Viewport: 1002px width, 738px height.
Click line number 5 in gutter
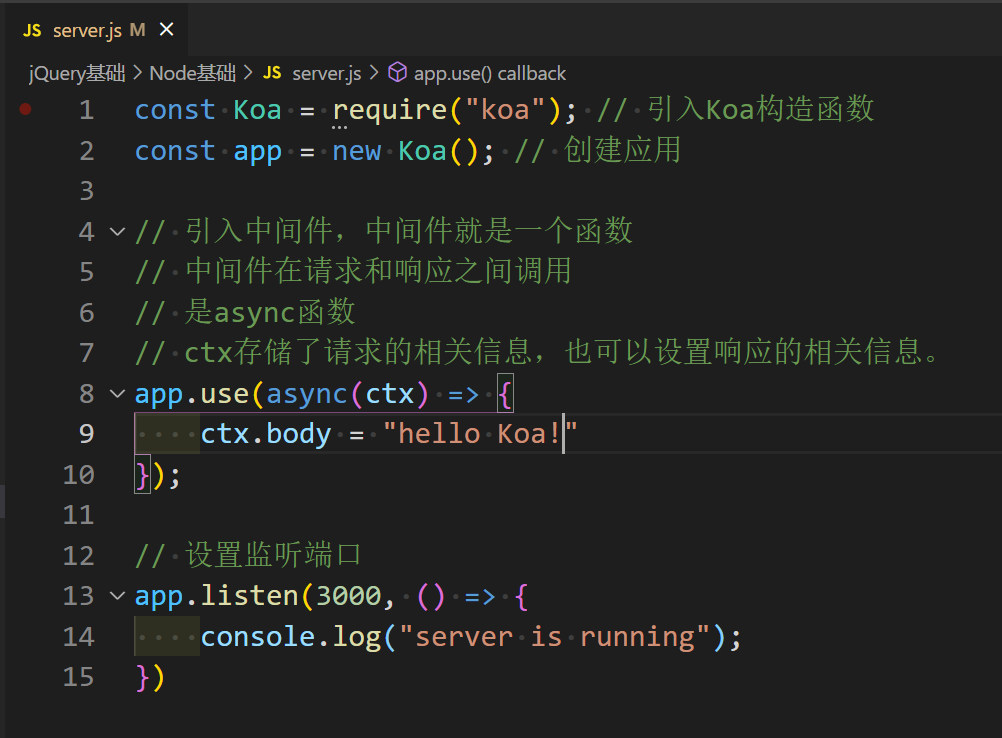coord(86,272)
